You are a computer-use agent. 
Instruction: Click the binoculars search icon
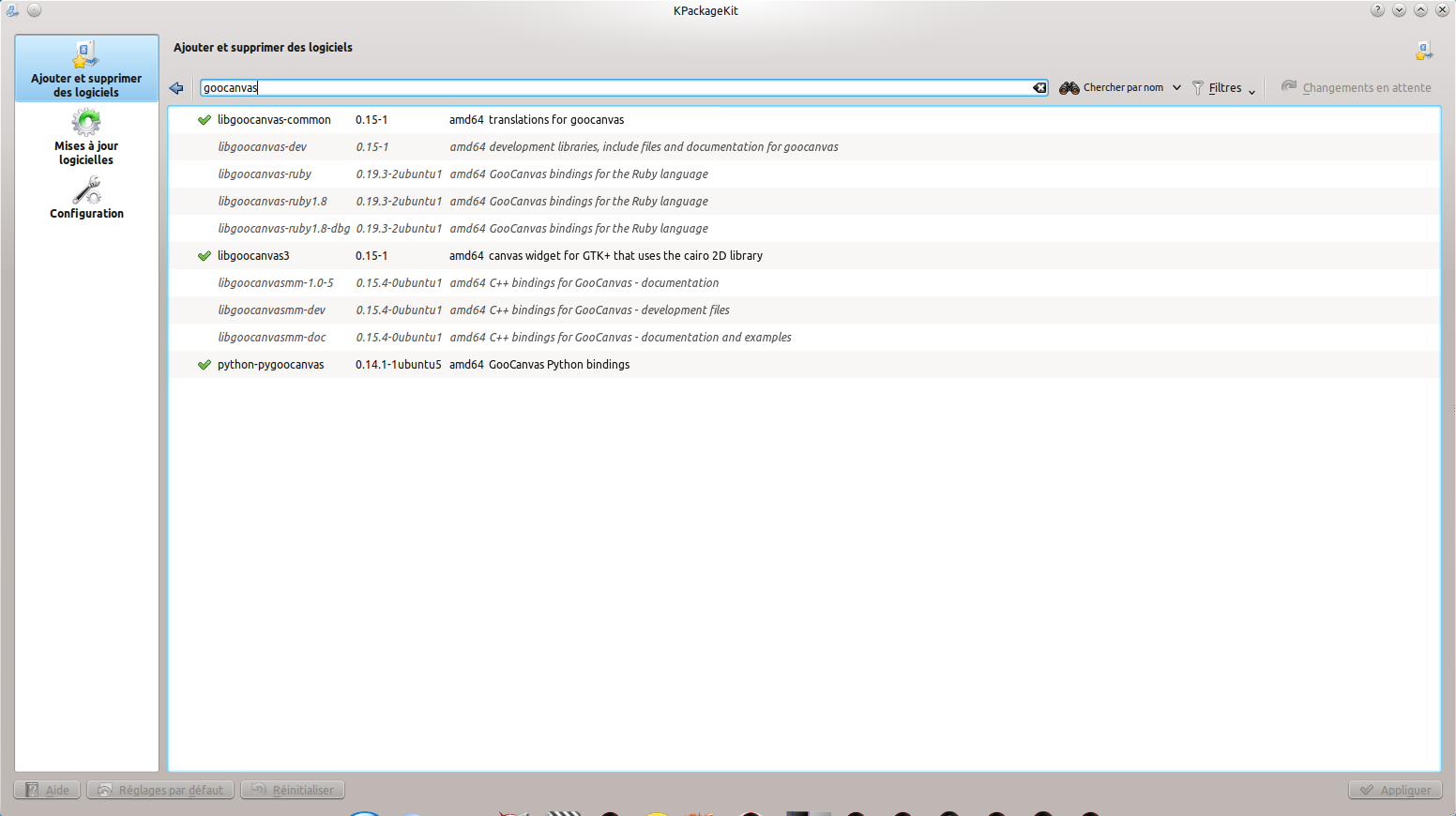pyautogui.click(x=1069, y=88)
